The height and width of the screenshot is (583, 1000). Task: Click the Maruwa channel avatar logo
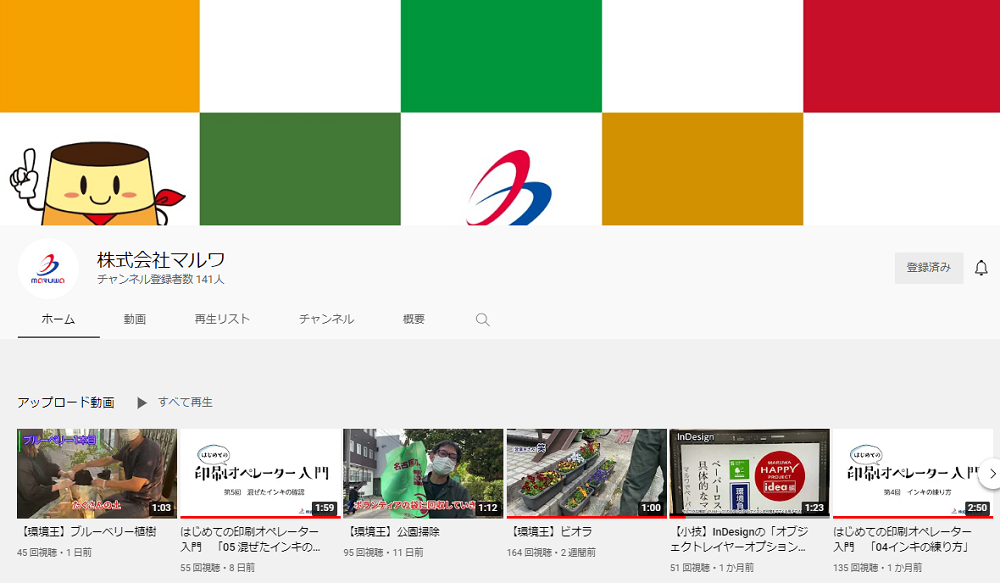(x=48, y=269)
